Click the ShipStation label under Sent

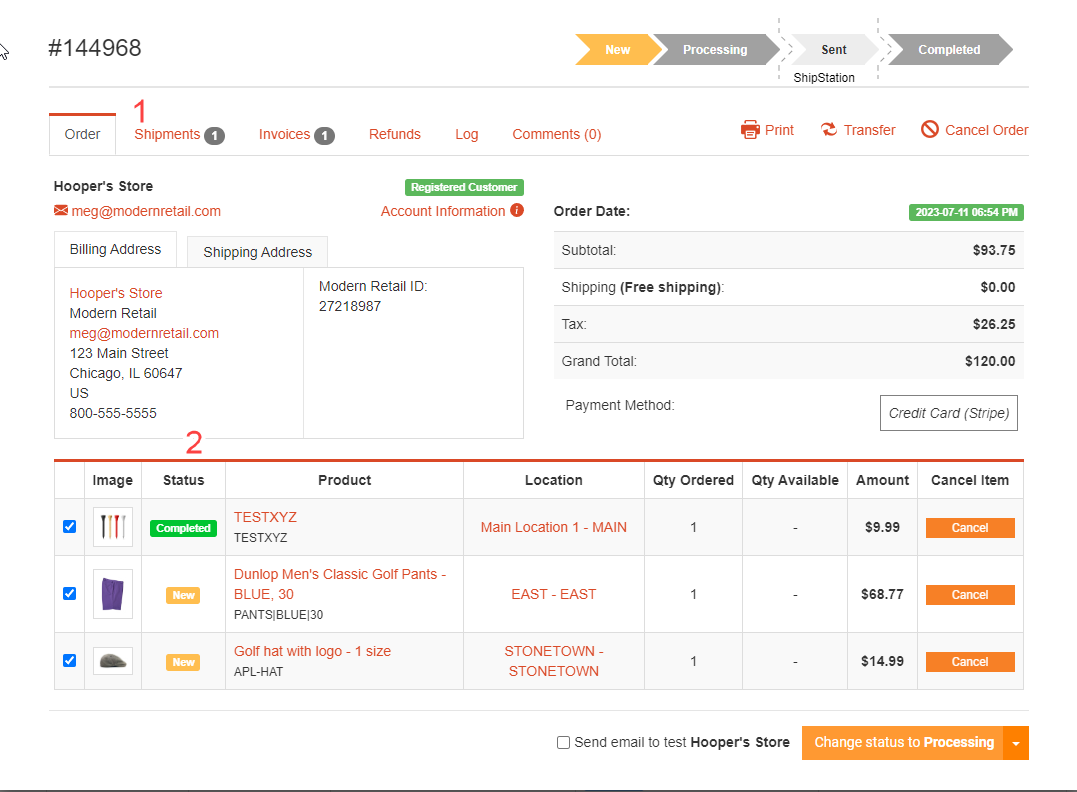824,78
